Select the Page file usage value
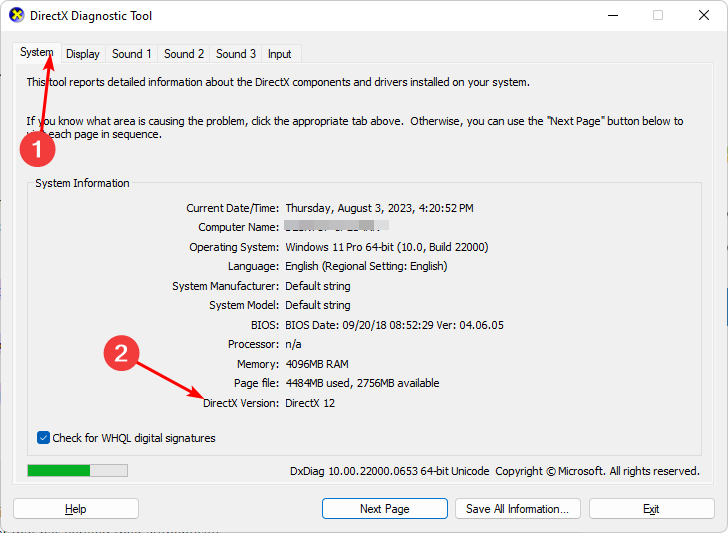 click(362, 384)
